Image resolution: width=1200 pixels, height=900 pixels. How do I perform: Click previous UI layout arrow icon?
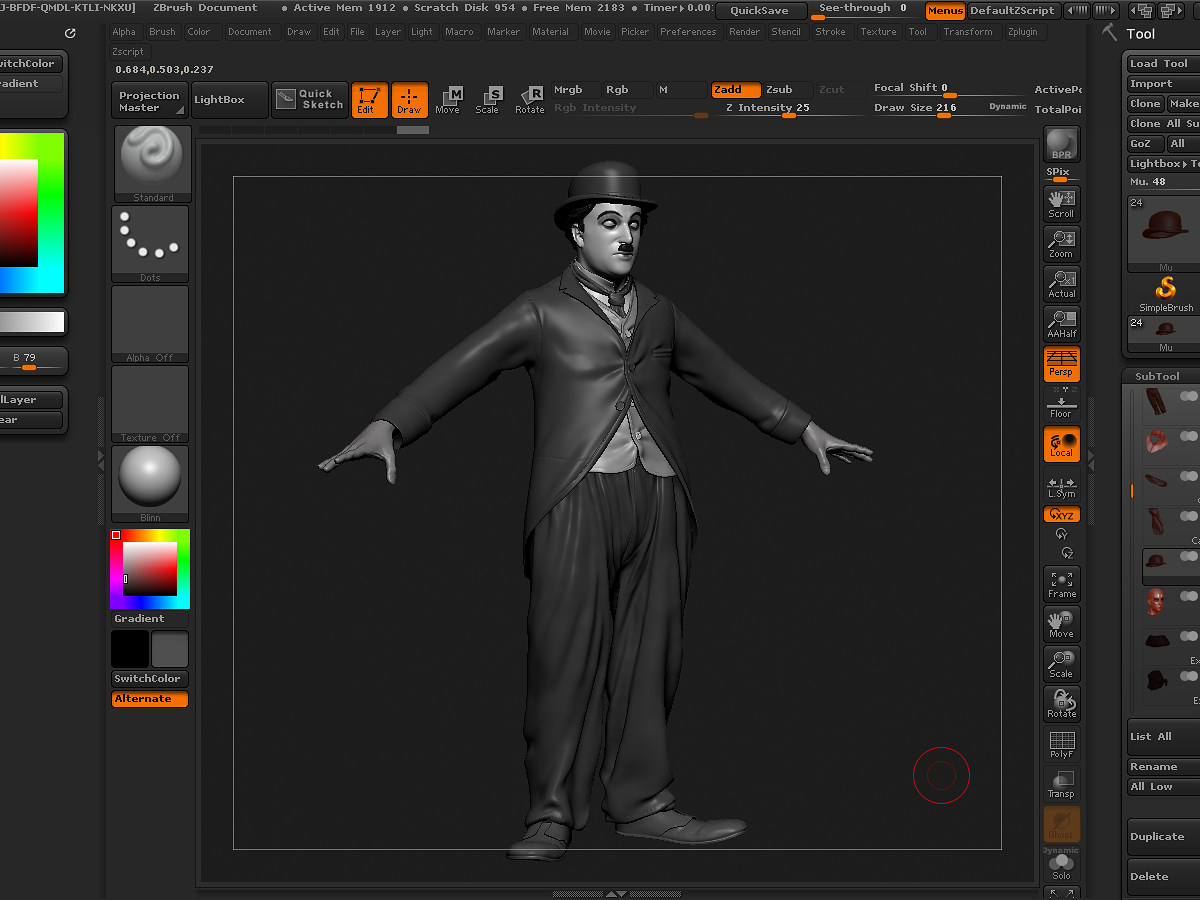pos(1077,11)
